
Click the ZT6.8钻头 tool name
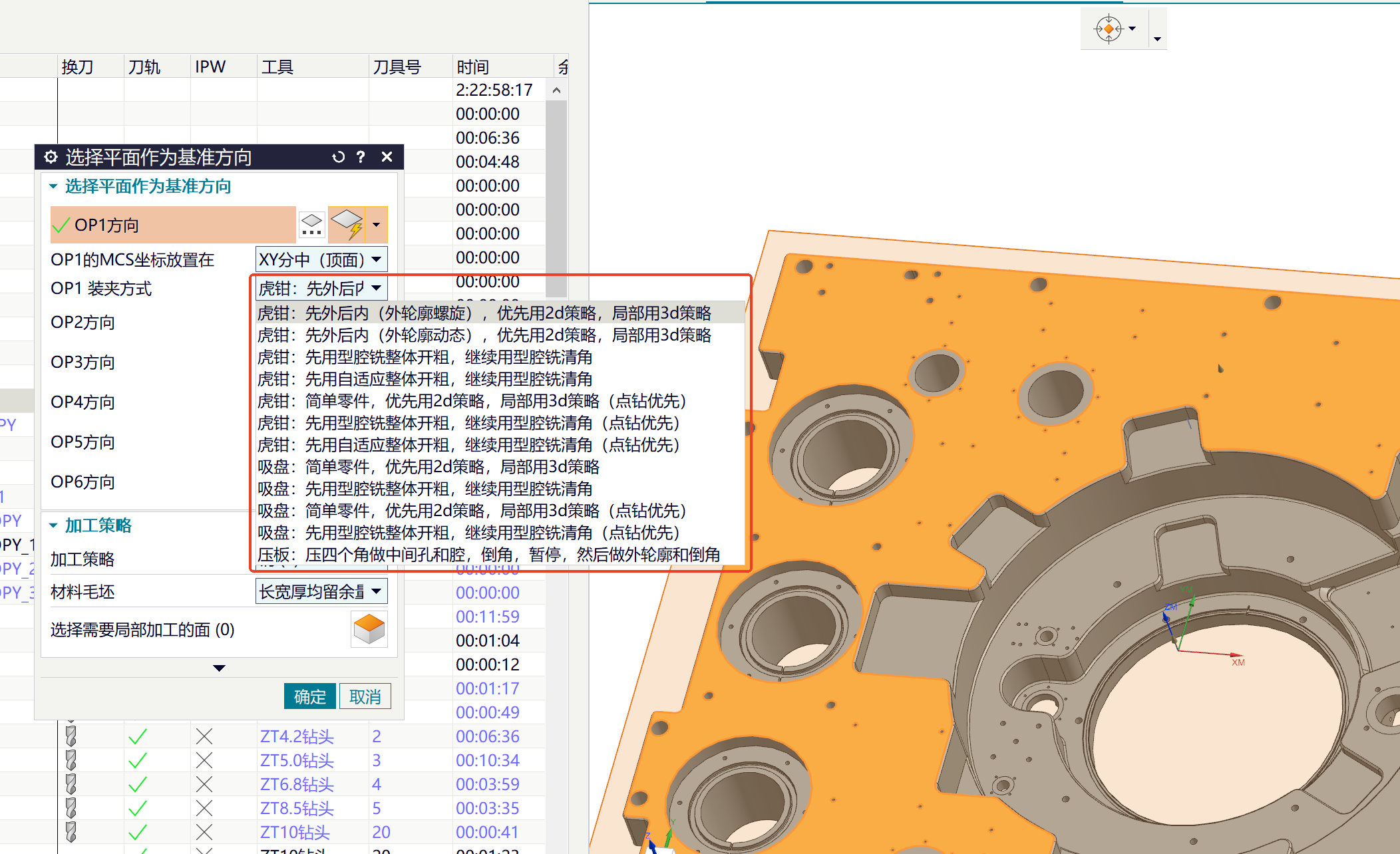297,784
